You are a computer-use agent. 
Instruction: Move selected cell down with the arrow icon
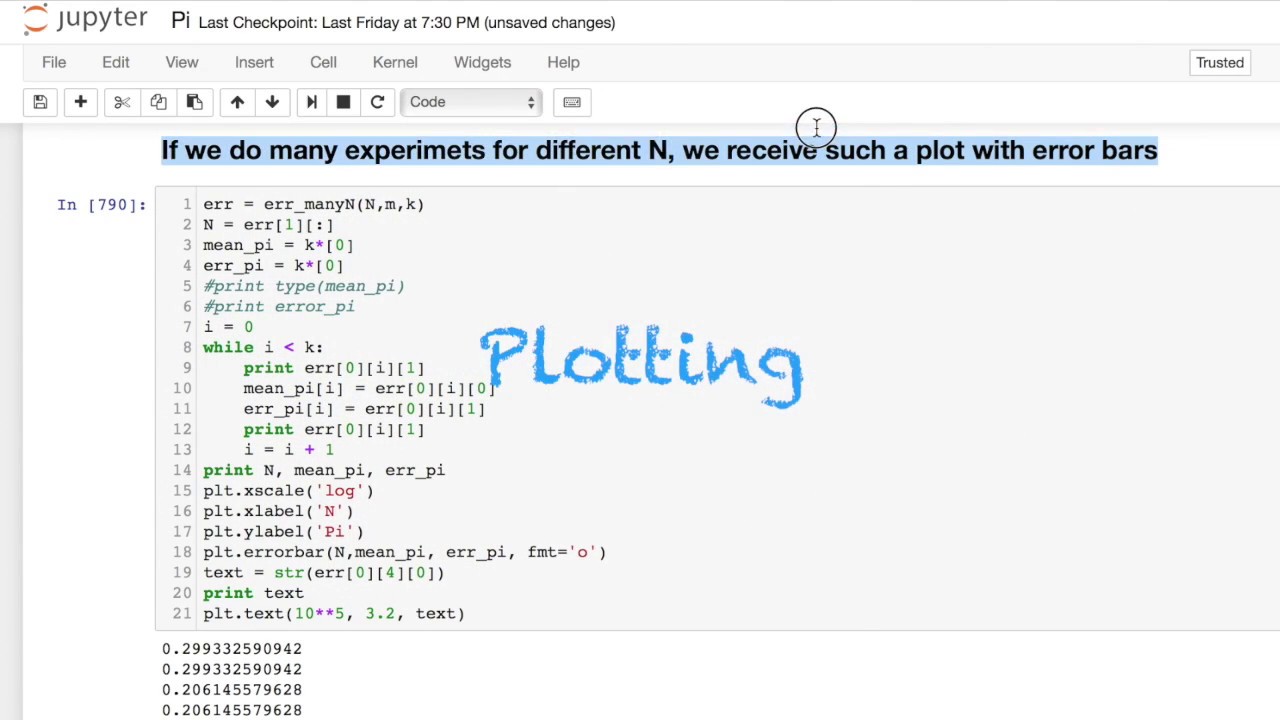(272, 102)
